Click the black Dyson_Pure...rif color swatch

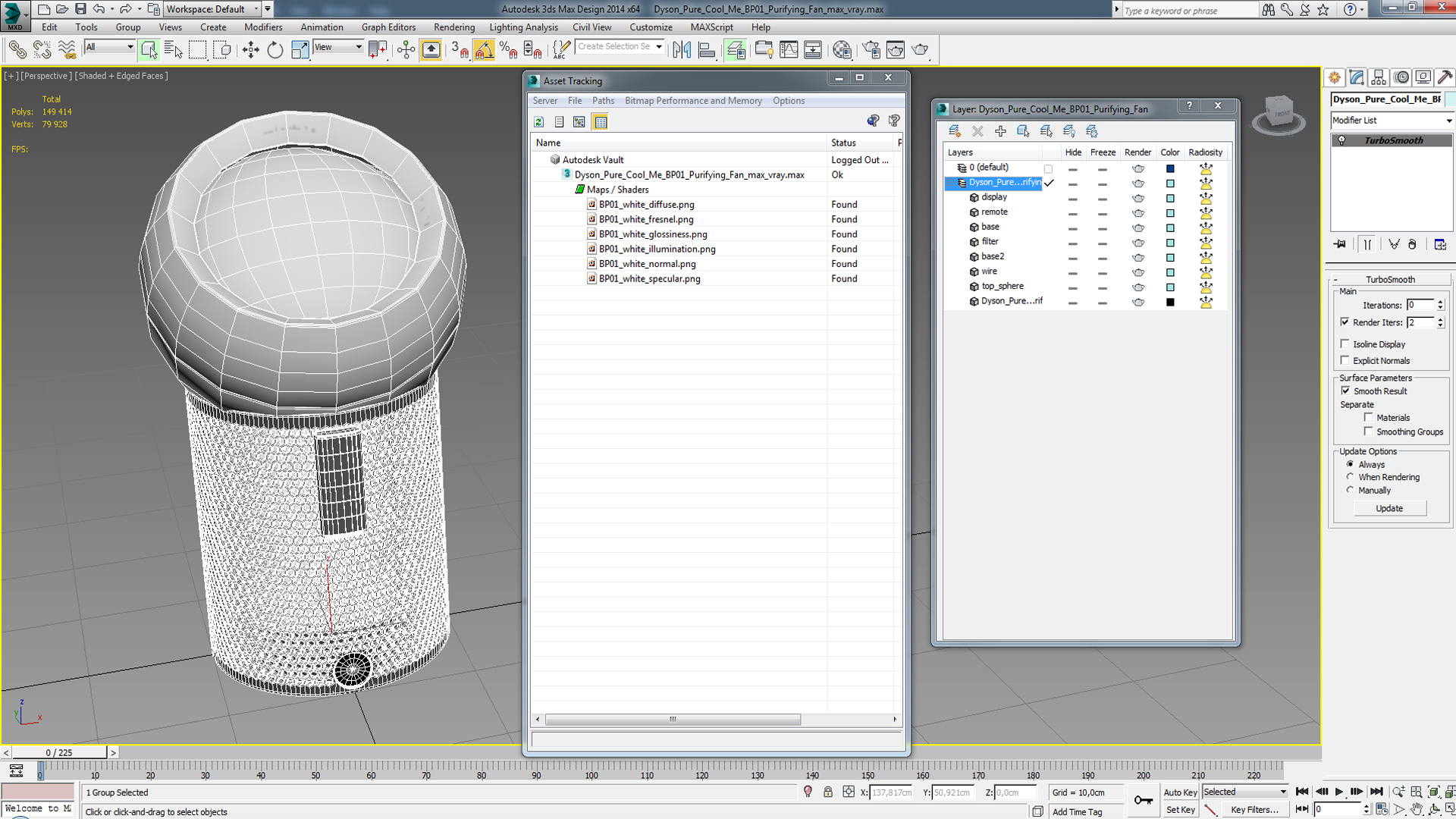click(x=1170, y=302)
